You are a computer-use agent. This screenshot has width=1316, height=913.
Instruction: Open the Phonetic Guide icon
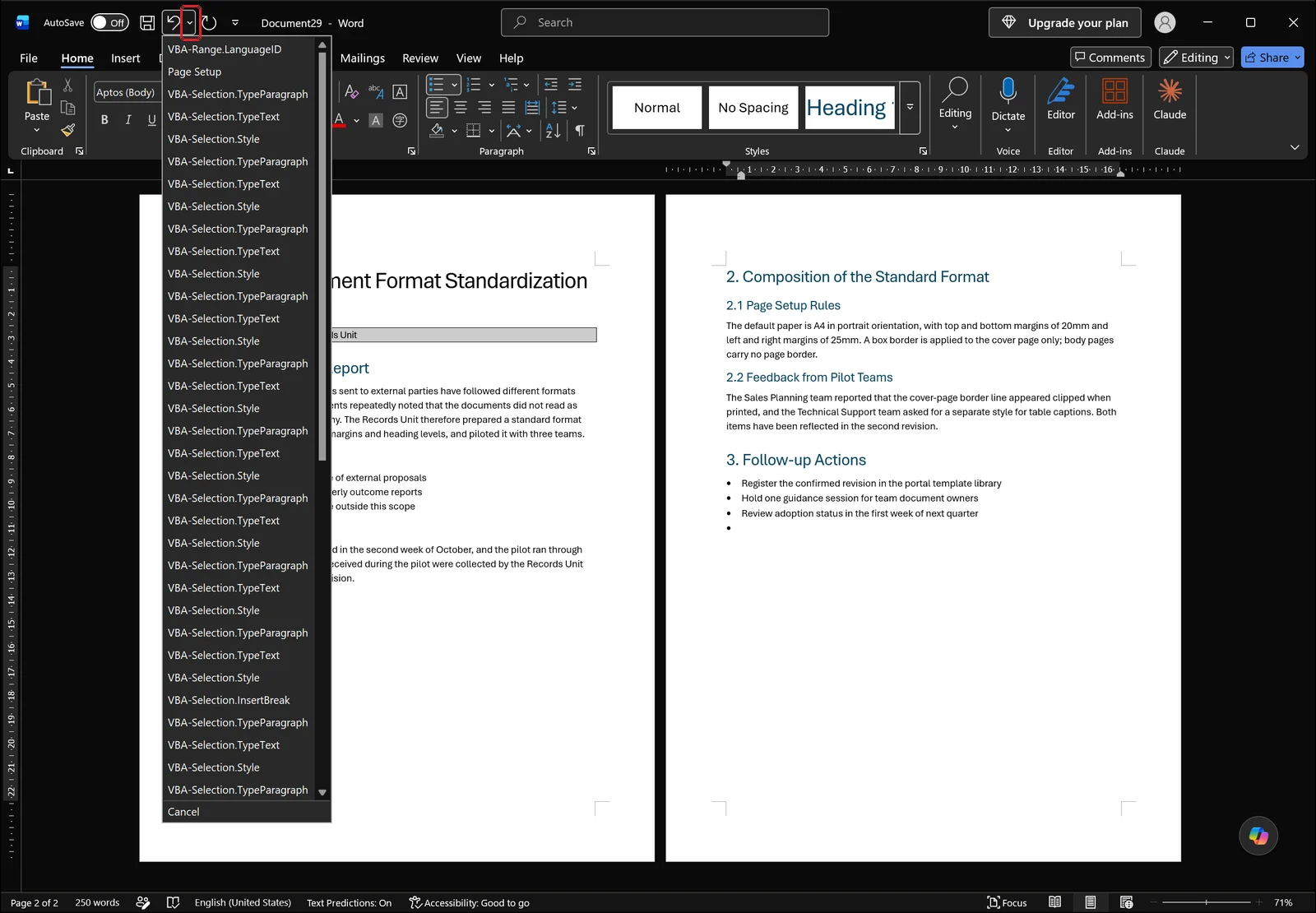tap(376, 92)
